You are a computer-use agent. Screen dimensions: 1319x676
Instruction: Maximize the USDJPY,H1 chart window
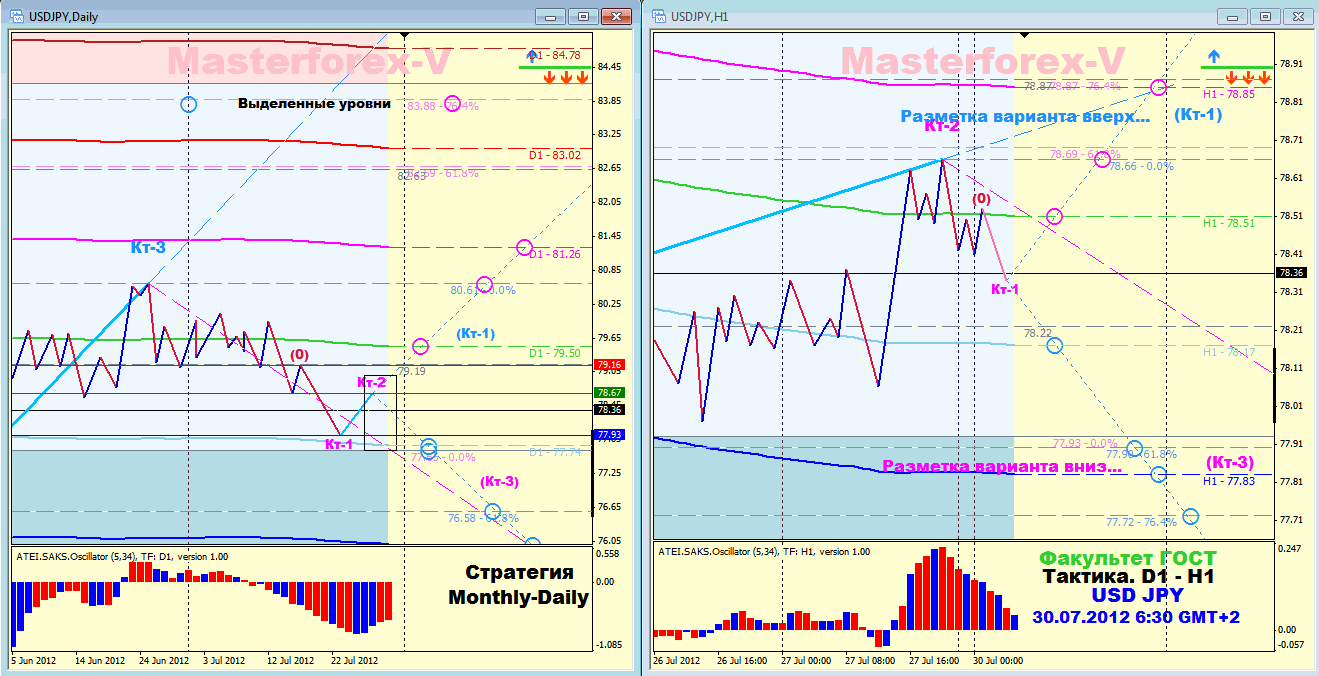[x=1266, y=16]
